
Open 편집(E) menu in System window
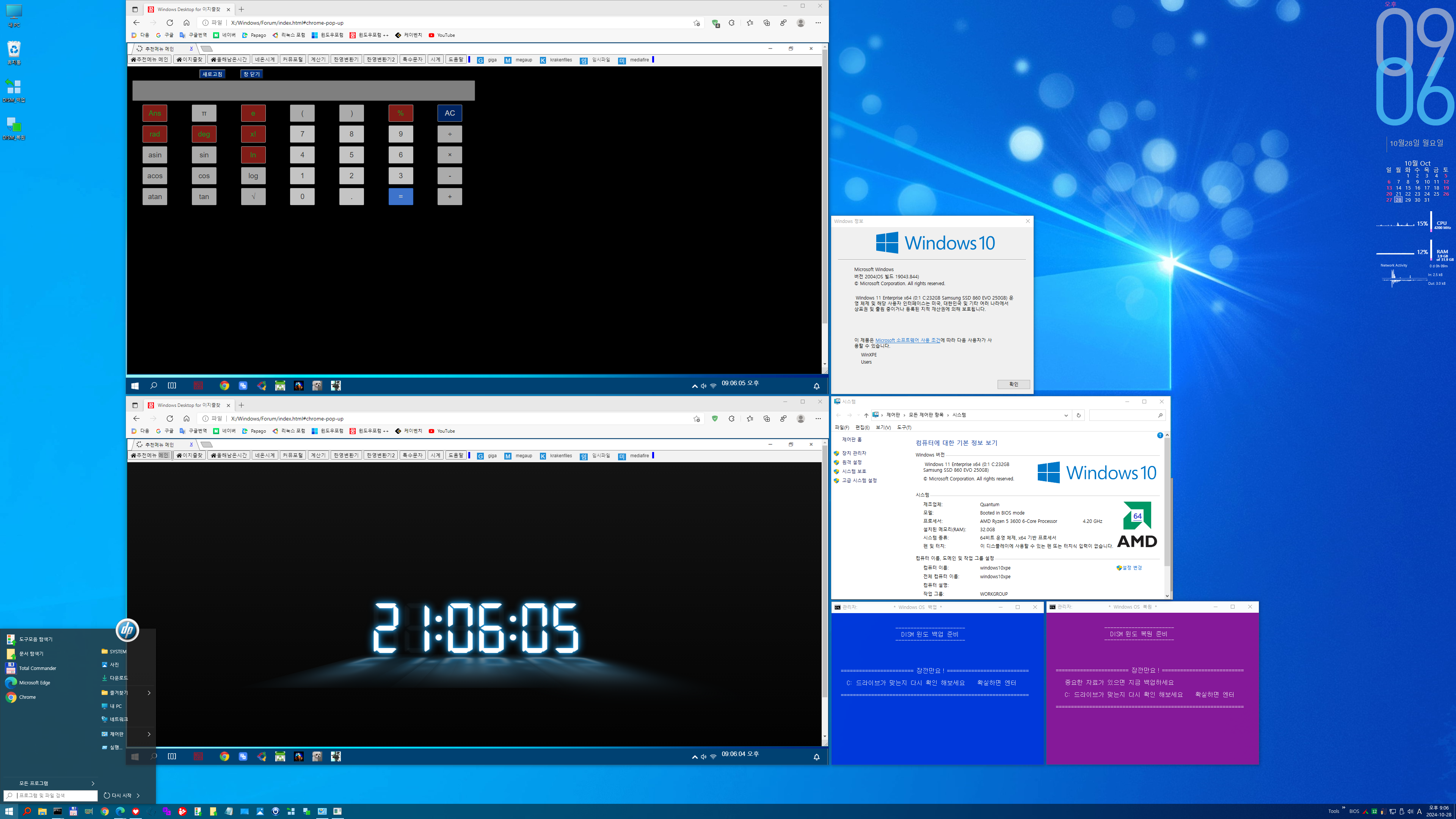(x=862, y=427)
